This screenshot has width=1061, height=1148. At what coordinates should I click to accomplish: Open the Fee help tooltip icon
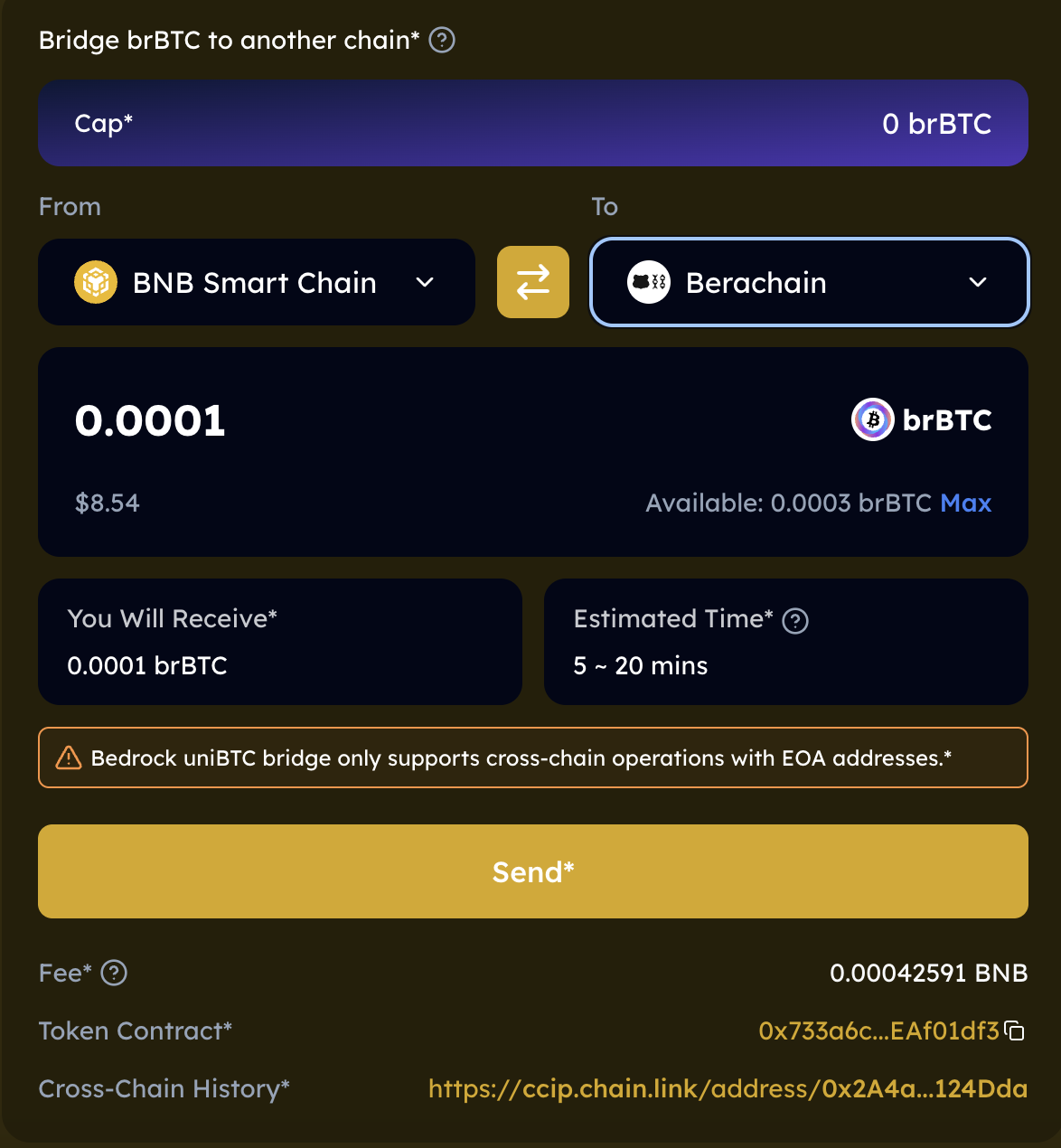(114, 974)
